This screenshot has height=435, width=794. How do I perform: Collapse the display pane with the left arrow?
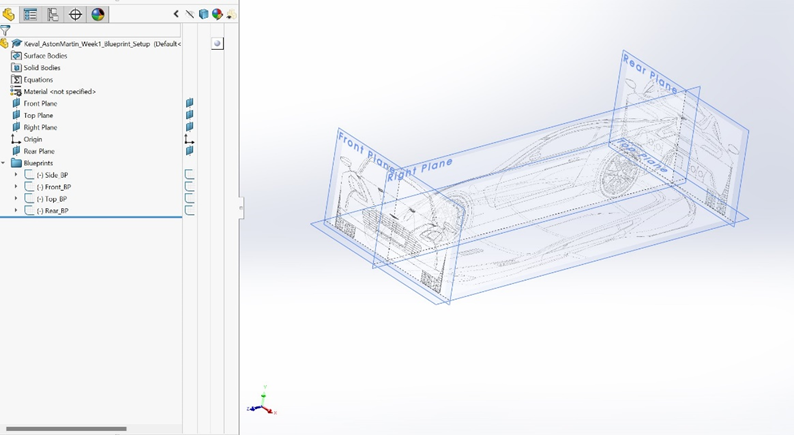(x=176, y=14)
